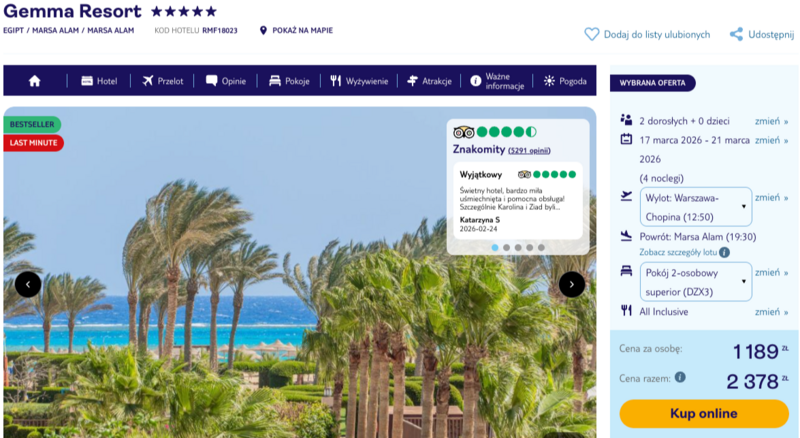The height and width of the screenshot is (438, 800).
Task: Select the last review carousel dot
Action: [x=541, y=248]
